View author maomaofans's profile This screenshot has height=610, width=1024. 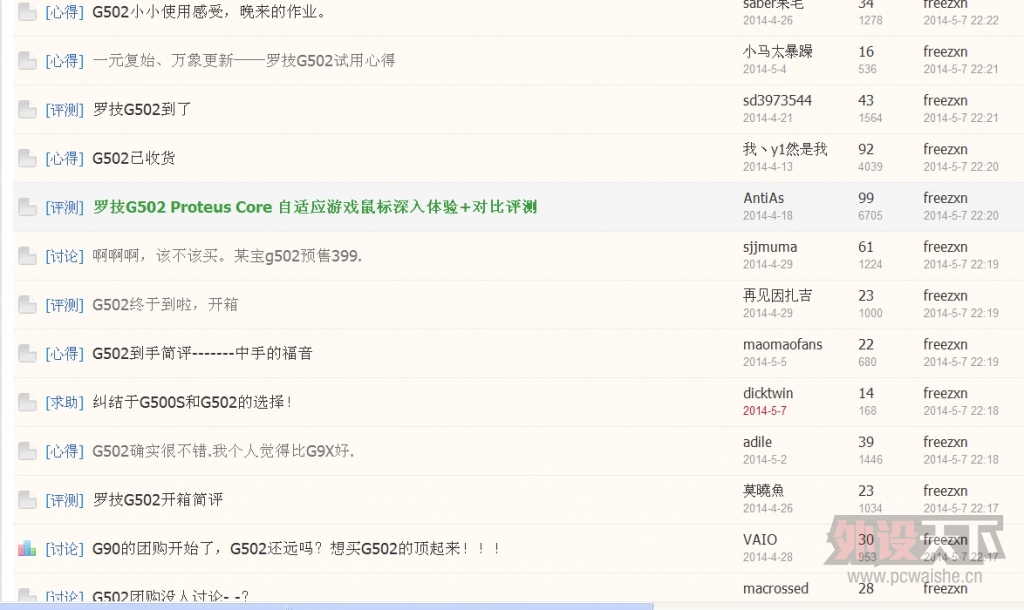click(x=782, y=344)
